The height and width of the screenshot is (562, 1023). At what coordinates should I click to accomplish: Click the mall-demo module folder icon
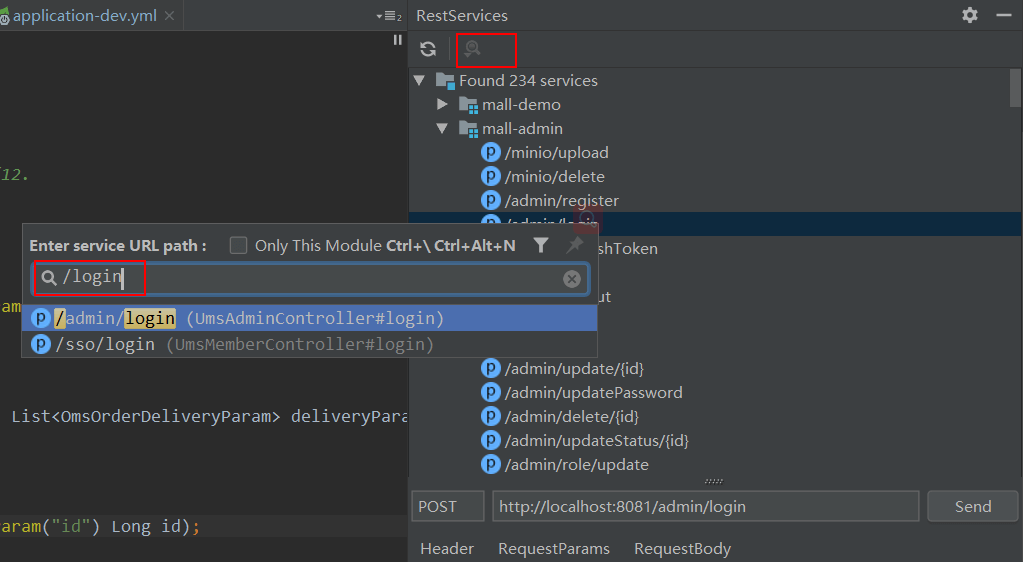468,104
